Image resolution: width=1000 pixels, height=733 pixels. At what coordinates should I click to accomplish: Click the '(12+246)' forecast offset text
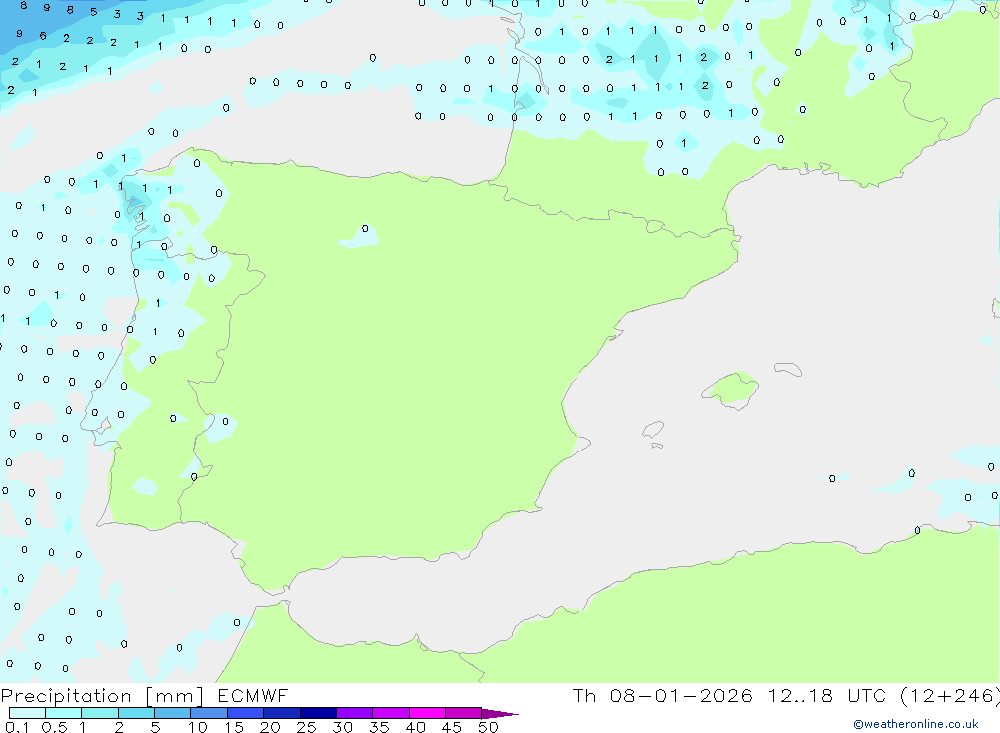950,695
